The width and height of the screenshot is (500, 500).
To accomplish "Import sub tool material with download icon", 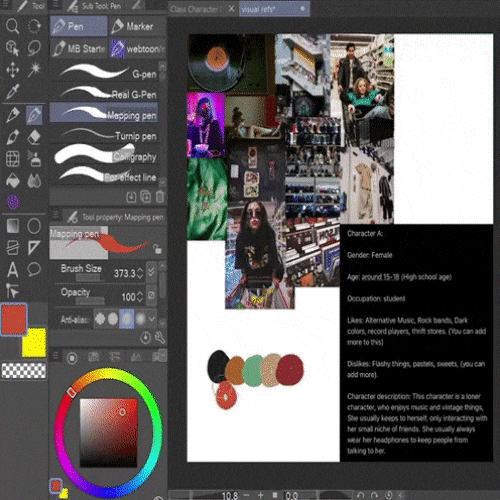I will pyautogui.click(x=131, y=197).
